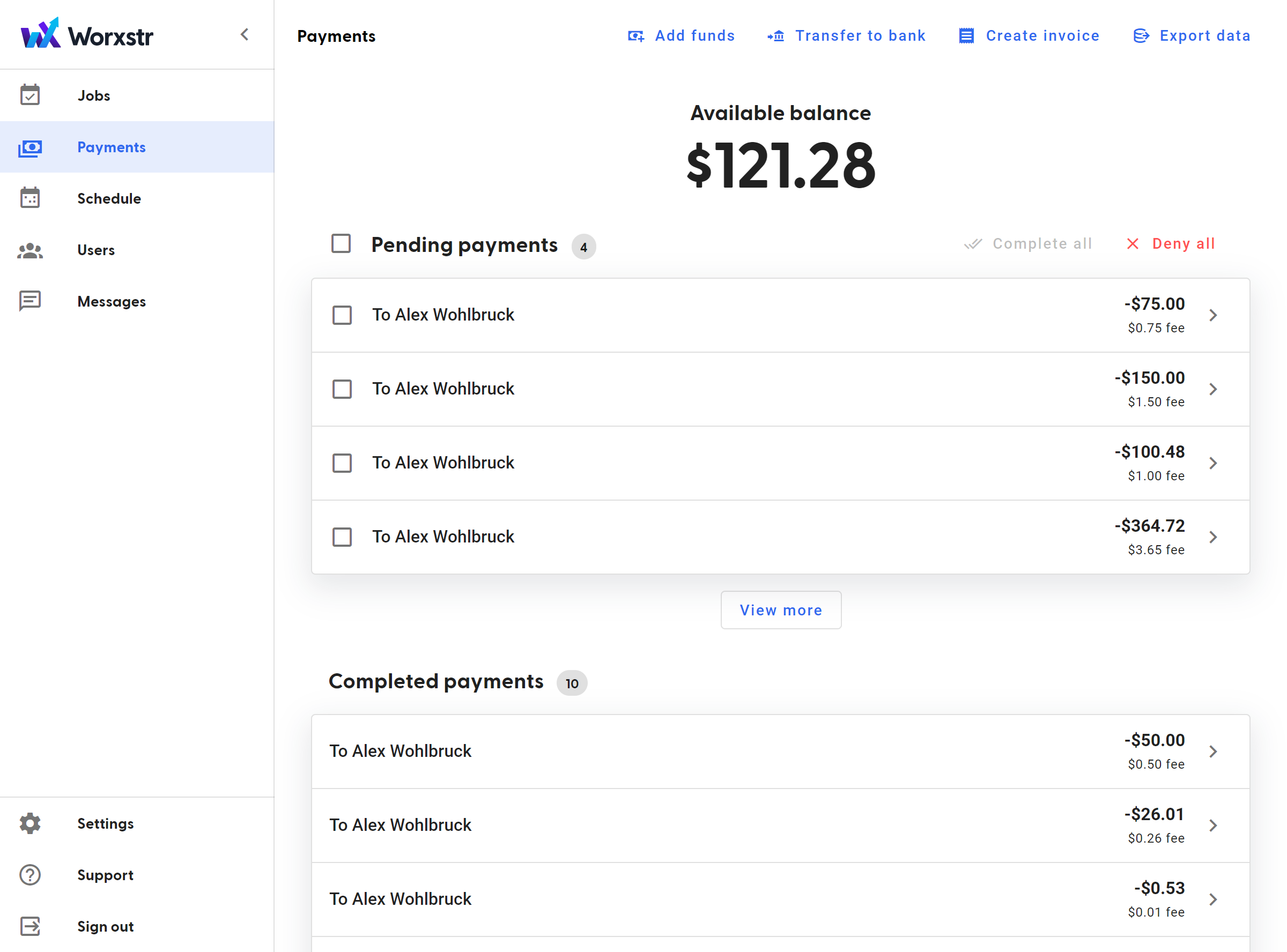Expand the -$150.00 payment chevron
The height and width of the screenshot is (952, 1287).
(x=1212, y=389)
